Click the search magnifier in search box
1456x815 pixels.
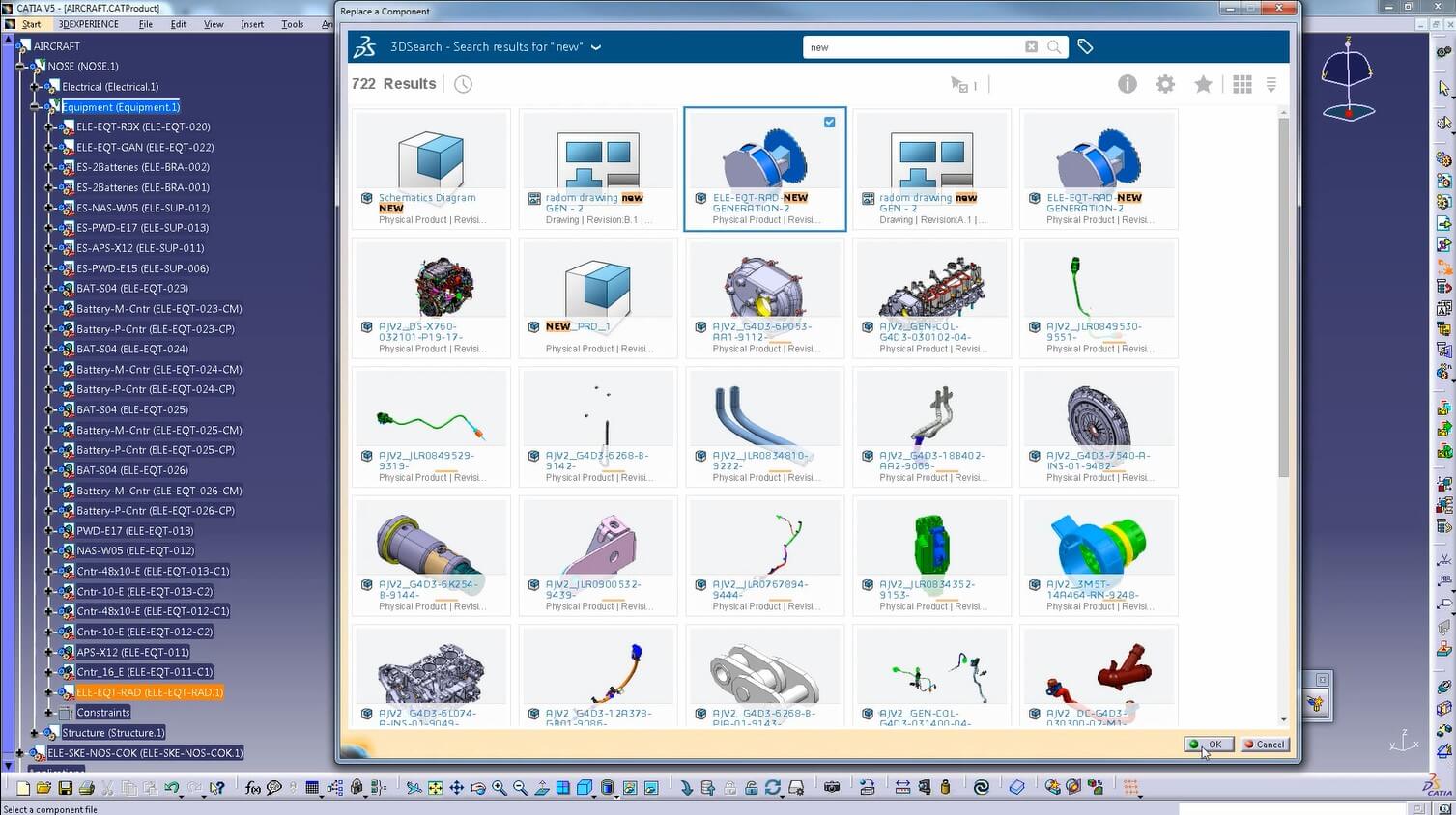(1054, 46)
